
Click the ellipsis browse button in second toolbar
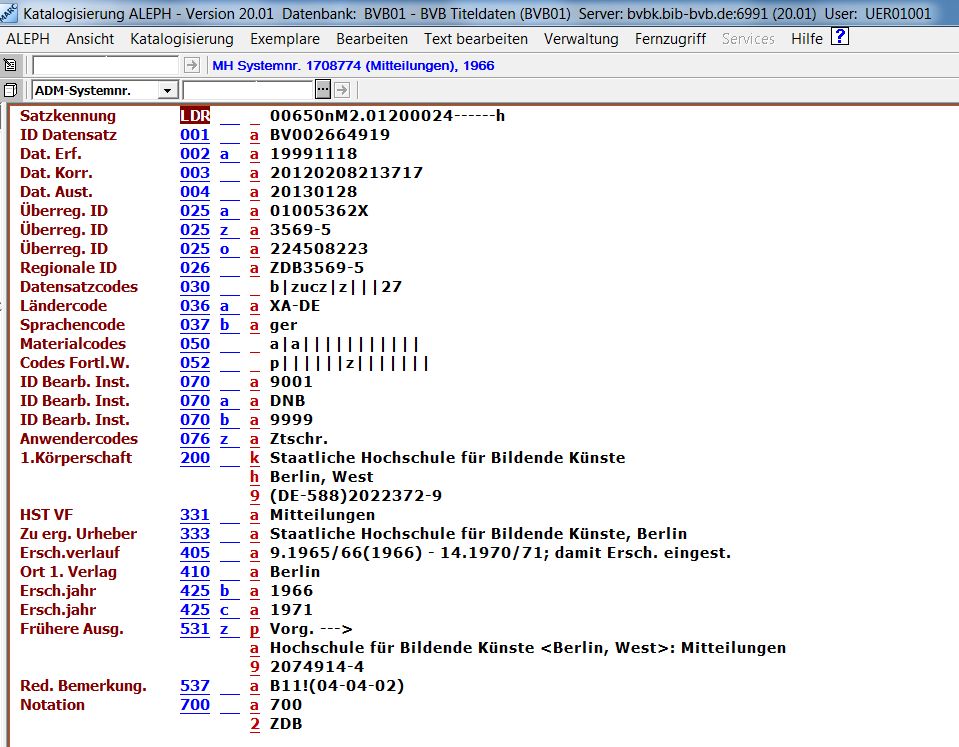[322, 90]
